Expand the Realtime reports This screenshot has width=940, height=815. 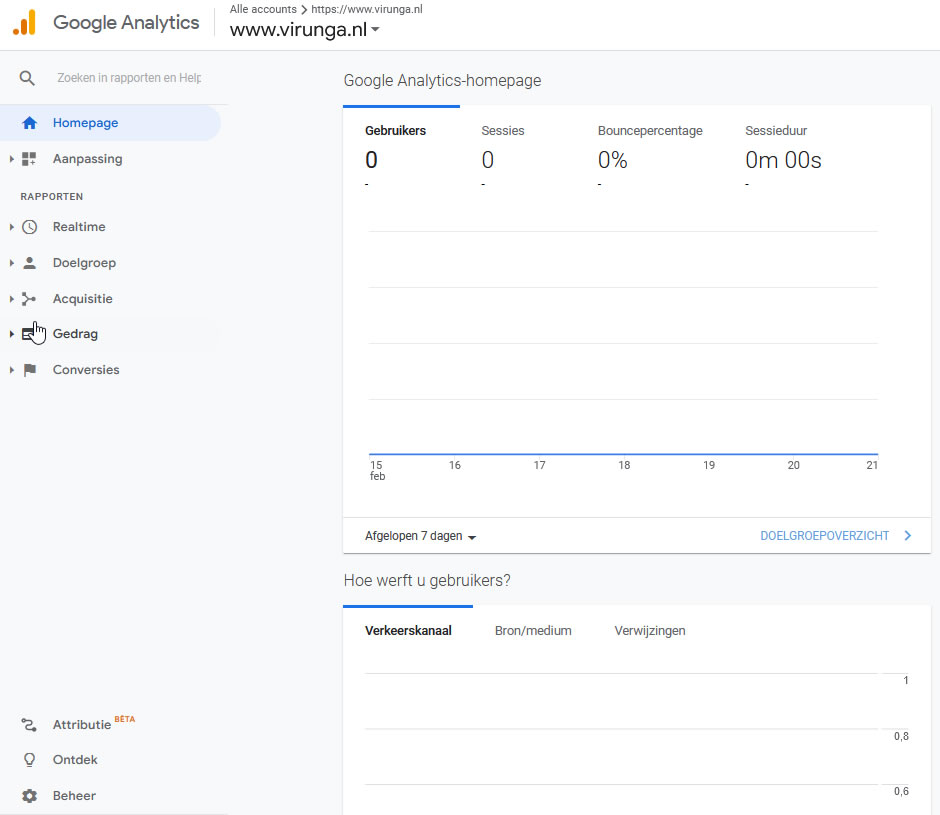click(x=11, y=227)
